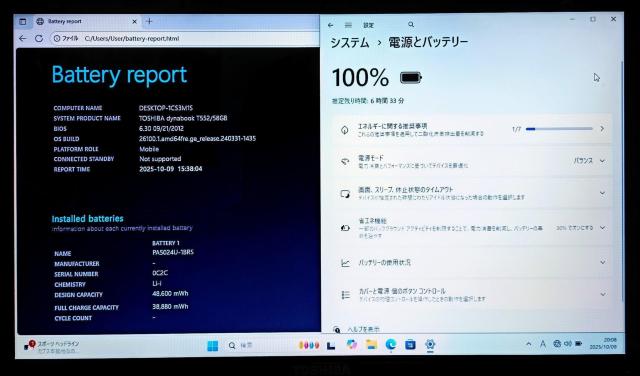Click the colorful figures icon on taskbar
Screen dimensions: 640x376
309,345
